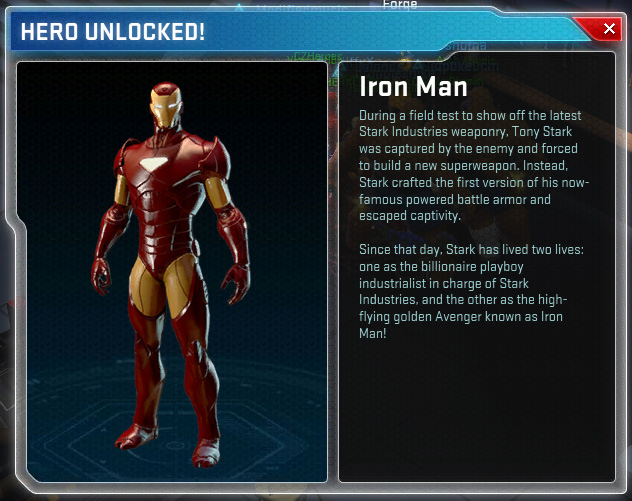Click the gold armband on his right arm

(x=121, y=190)
